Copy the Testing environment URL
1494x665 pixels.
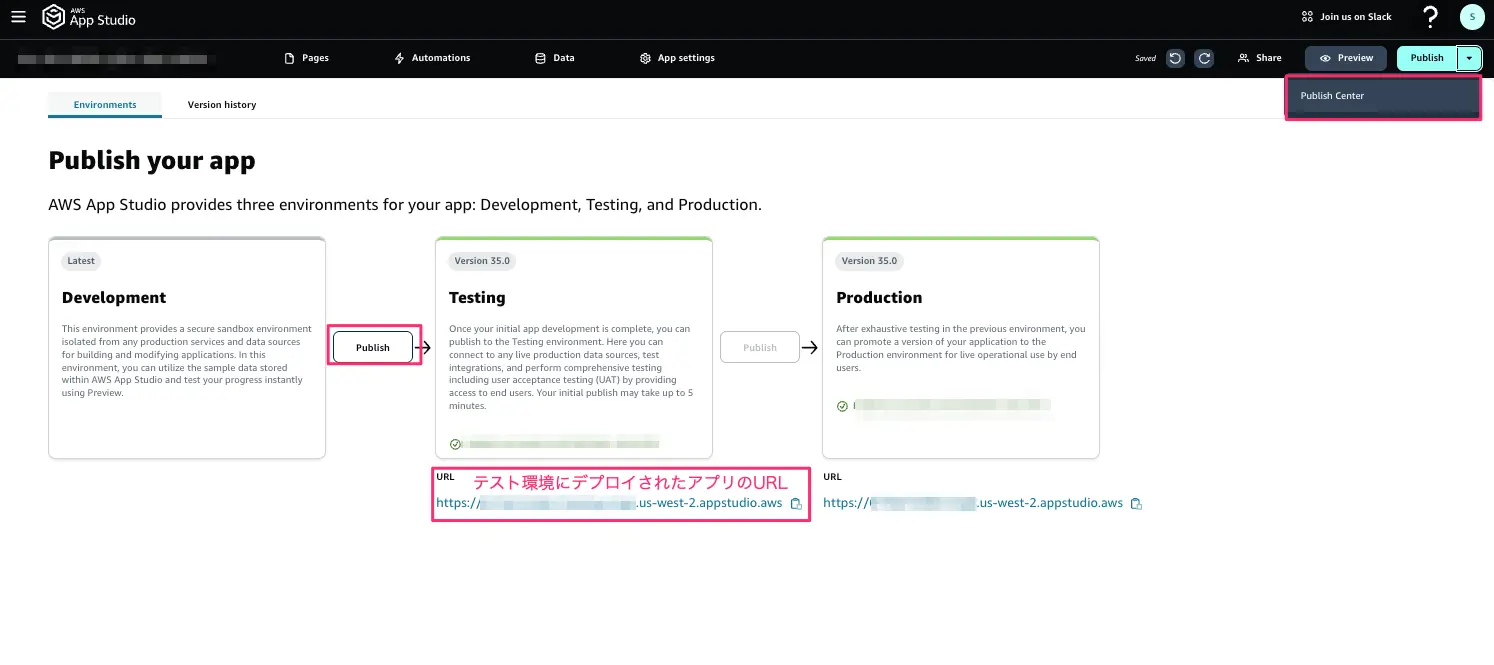pyautogui.click(x=796, y=504)
